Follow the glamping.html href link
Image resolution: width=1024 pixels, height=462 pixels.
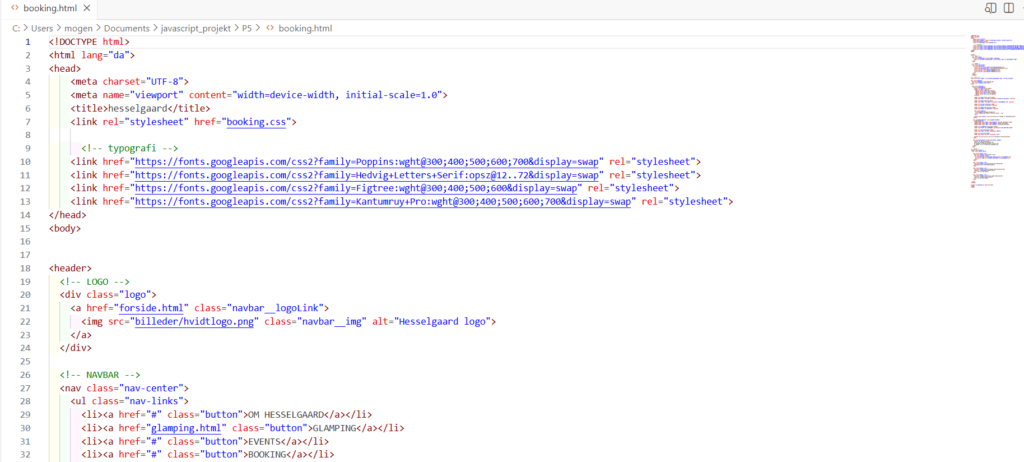point(188,429)
